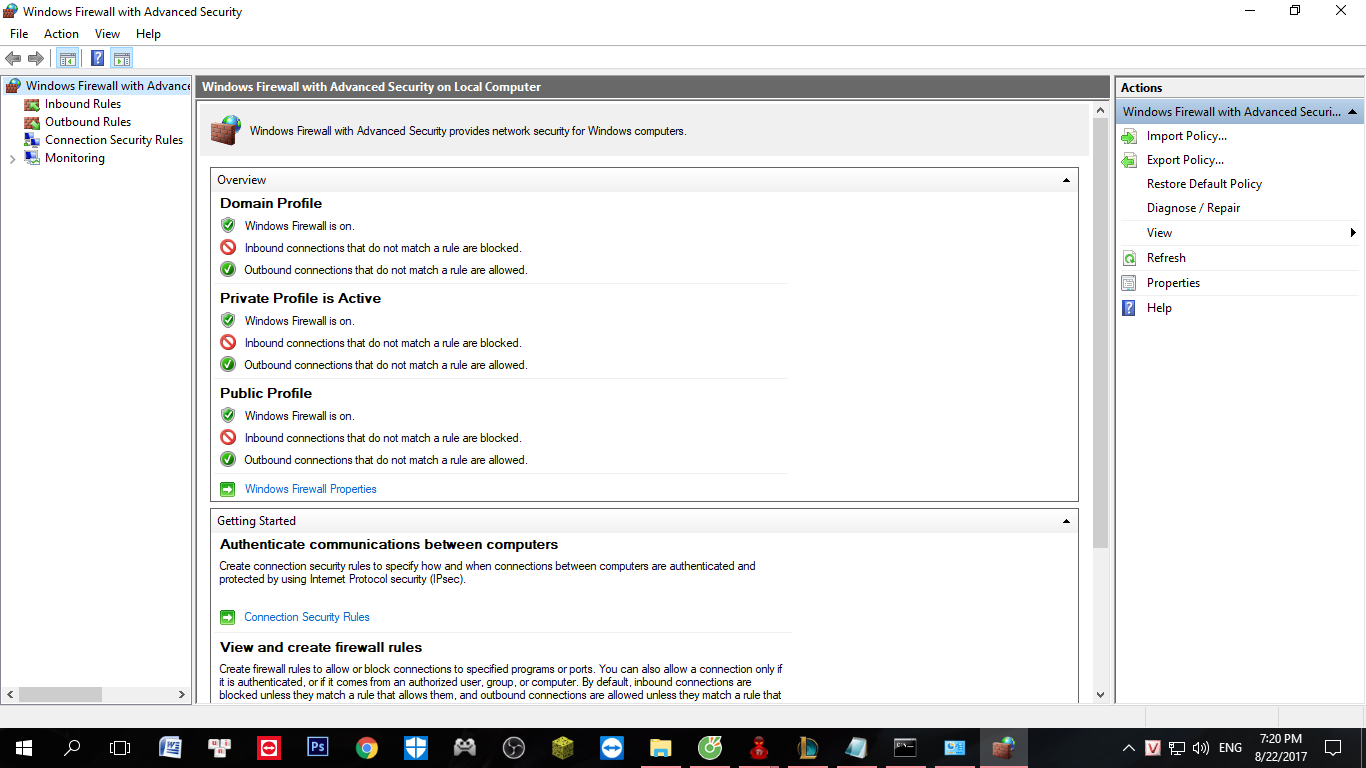Open Properties from the Actions pane
1366x768 pixels.
pos(1173,283)
